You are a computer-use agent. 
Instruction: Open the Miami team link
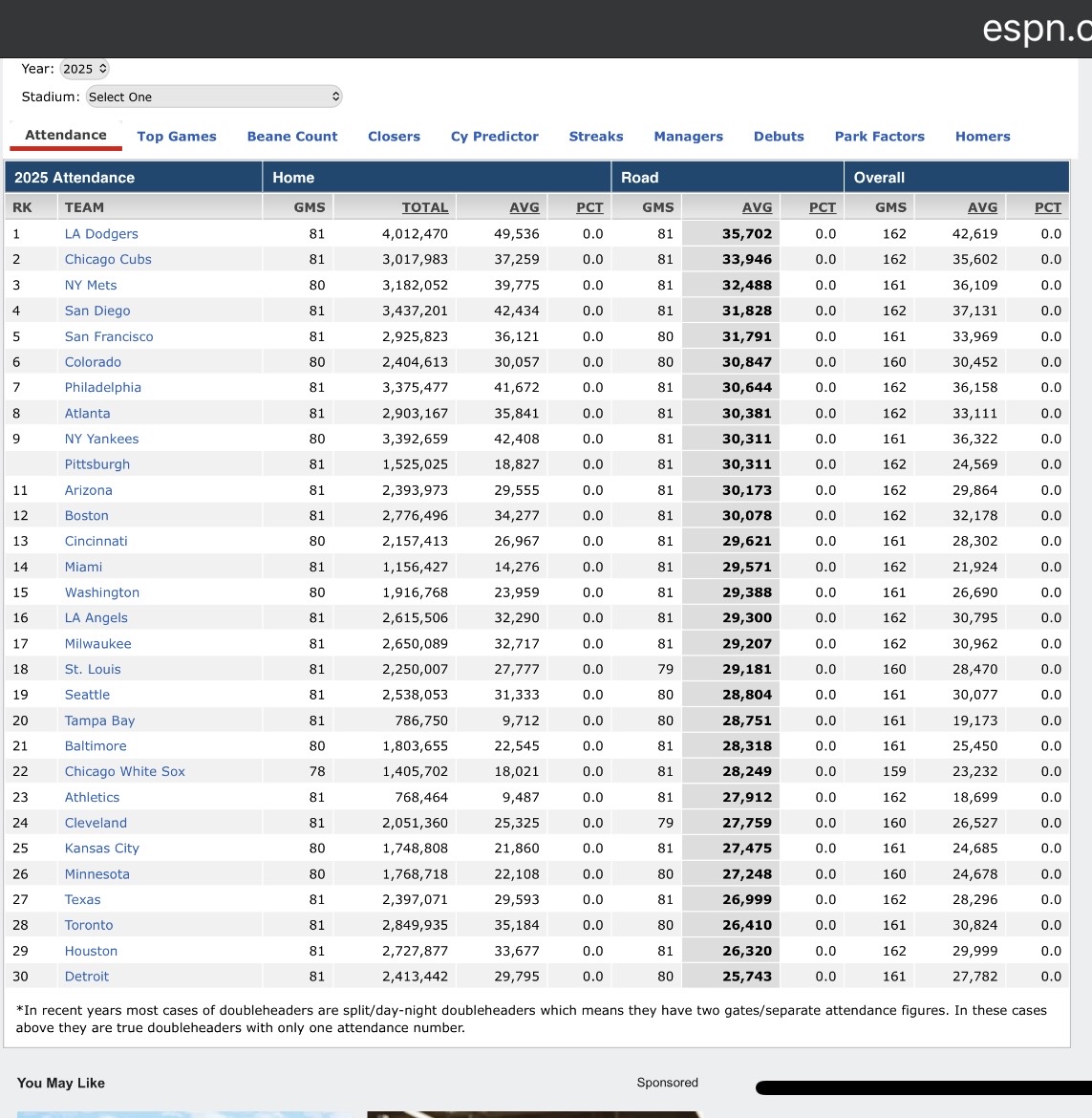pyautogui.click(x=83, y=567)
